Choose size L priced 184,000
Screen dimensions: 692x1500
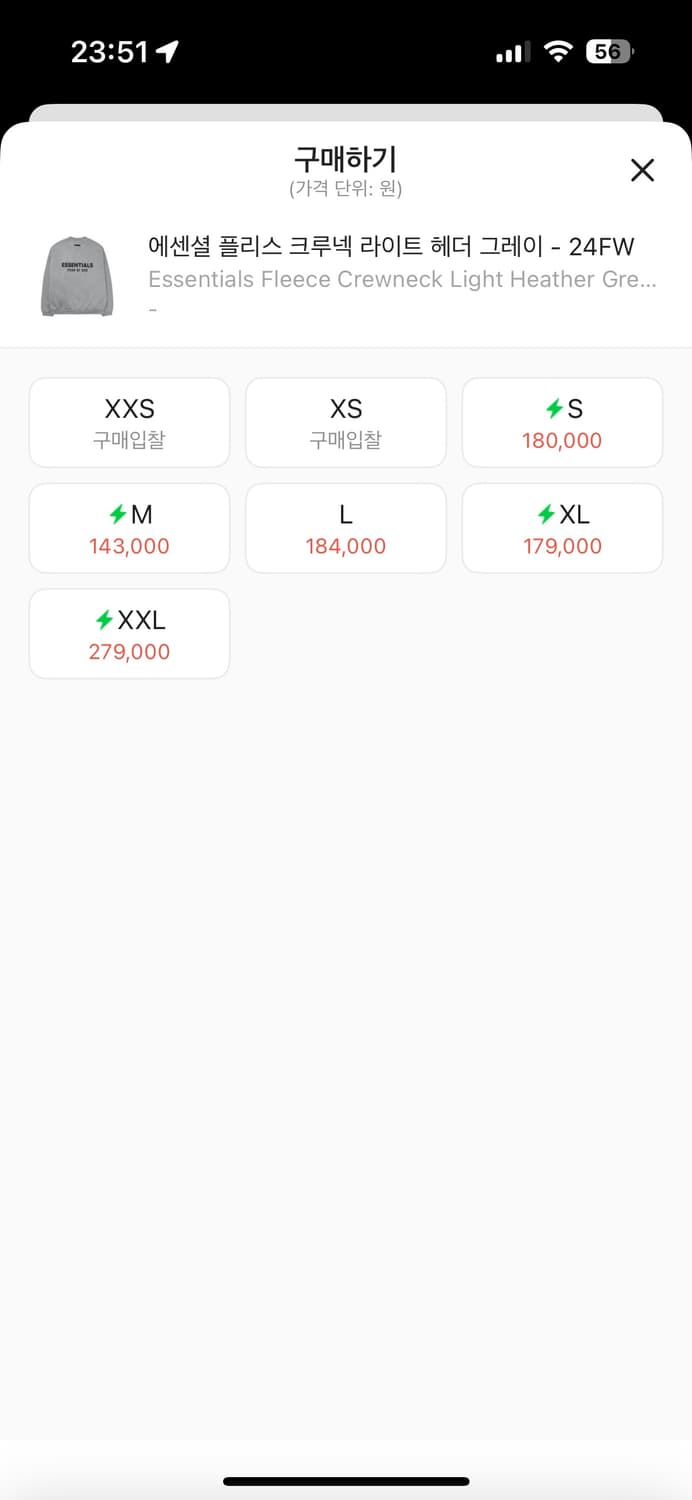(x=345, y=529)
